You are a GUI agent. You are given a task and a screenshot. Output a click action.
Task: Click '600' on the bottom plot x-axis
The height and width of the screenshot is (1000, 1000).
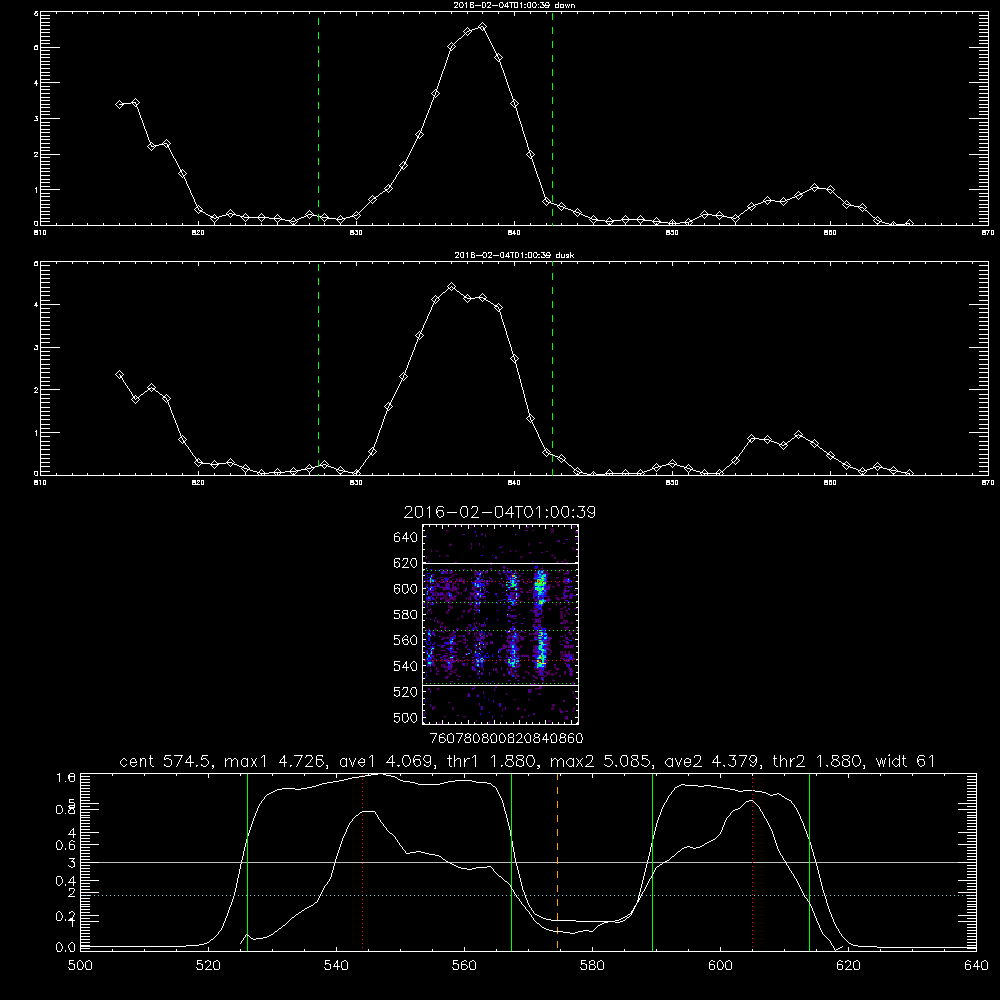pos(721,966)
